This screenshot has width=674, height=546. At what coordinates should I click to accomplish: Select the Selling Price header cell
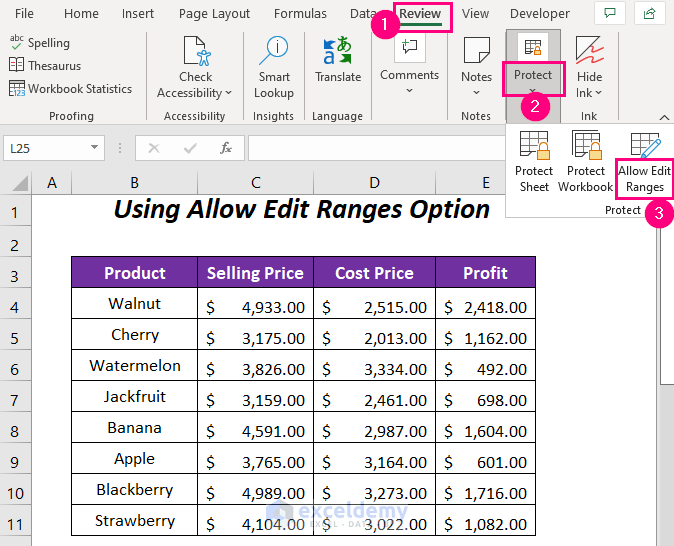255,273
